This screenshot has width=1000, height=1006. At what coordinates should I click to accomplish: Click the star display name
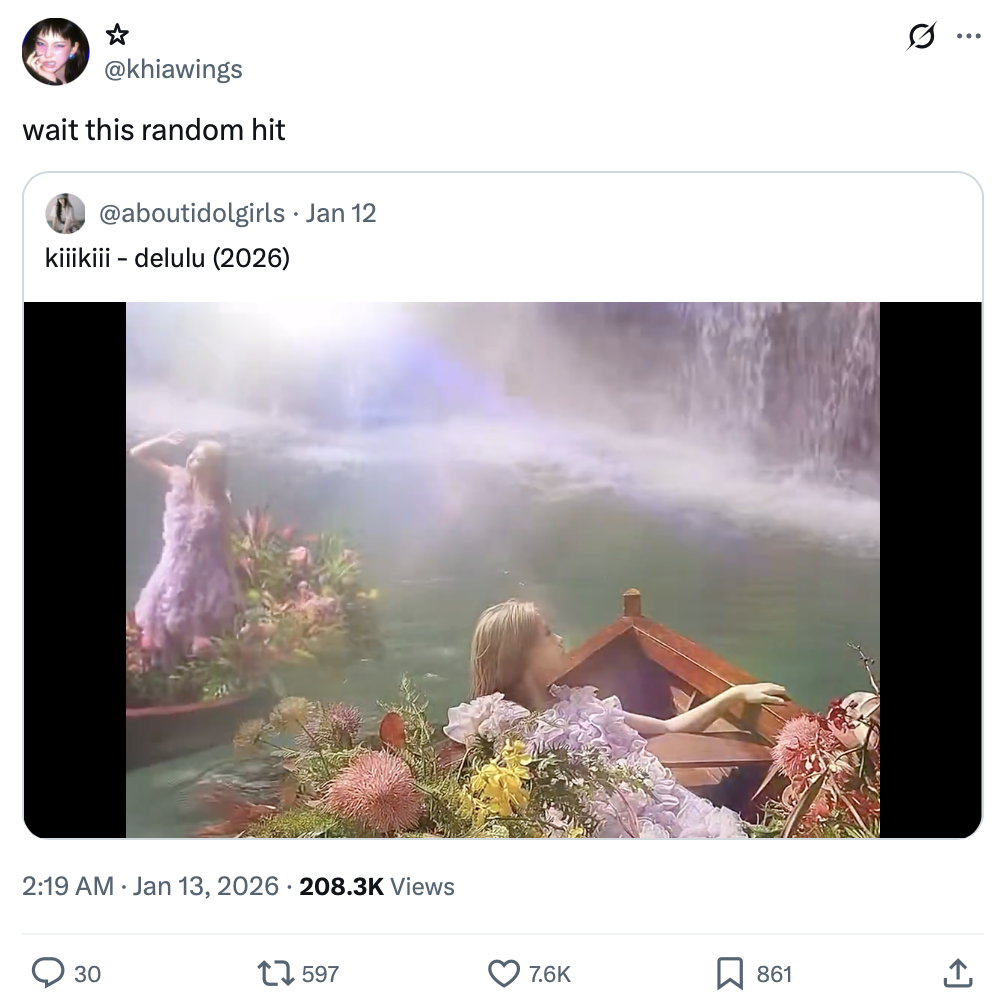117,36
